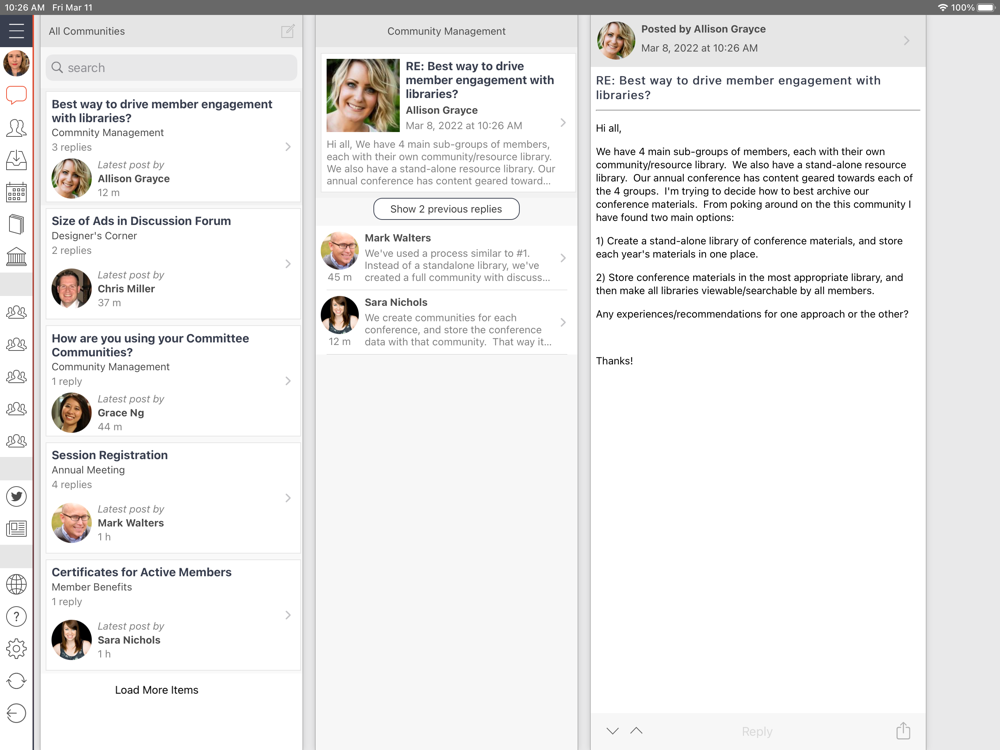
Task: Open the globe website icon
Action: pyautogui.click(x=16, y=584)
